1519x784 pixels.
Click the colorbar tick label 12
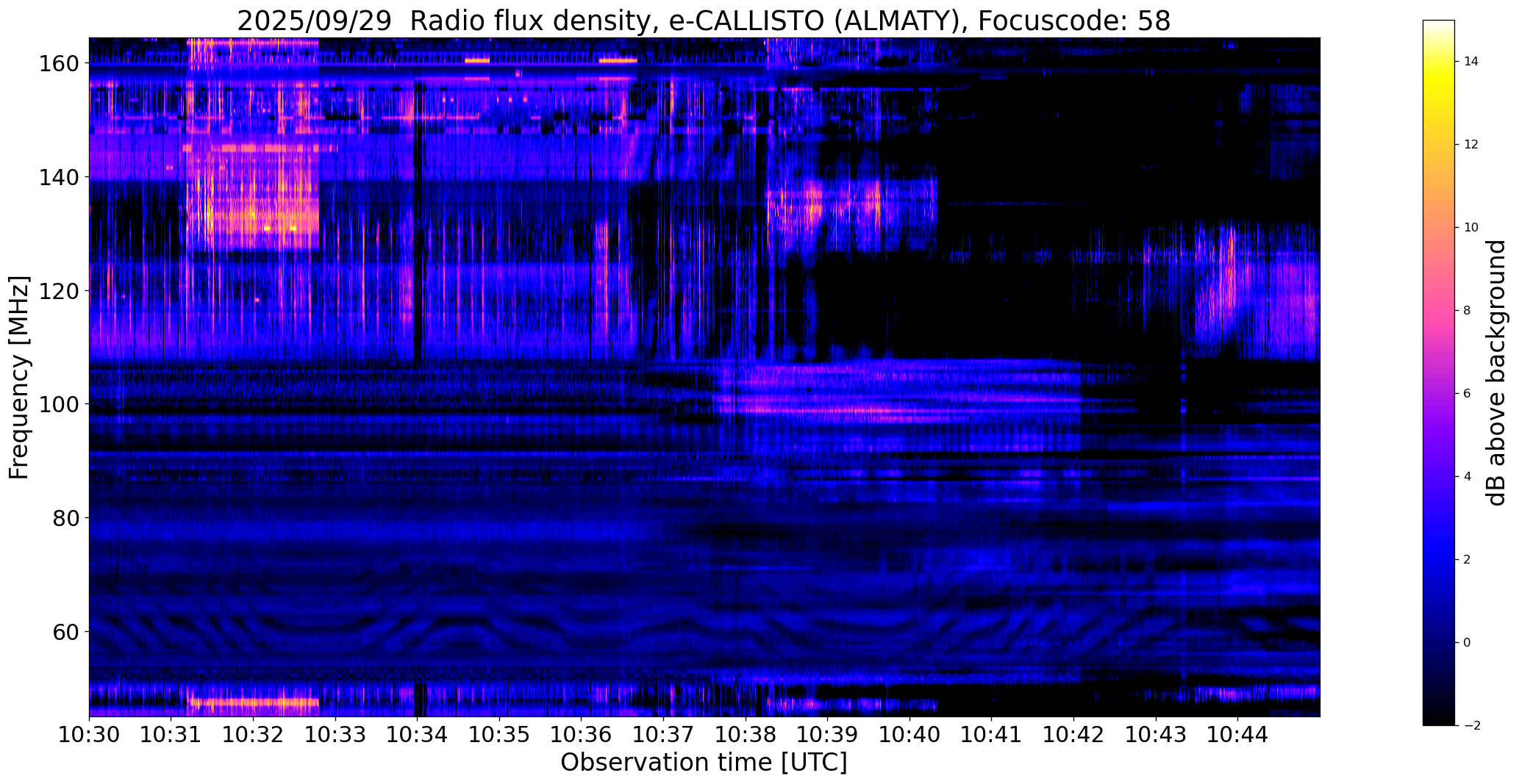tap(1471, 145)
